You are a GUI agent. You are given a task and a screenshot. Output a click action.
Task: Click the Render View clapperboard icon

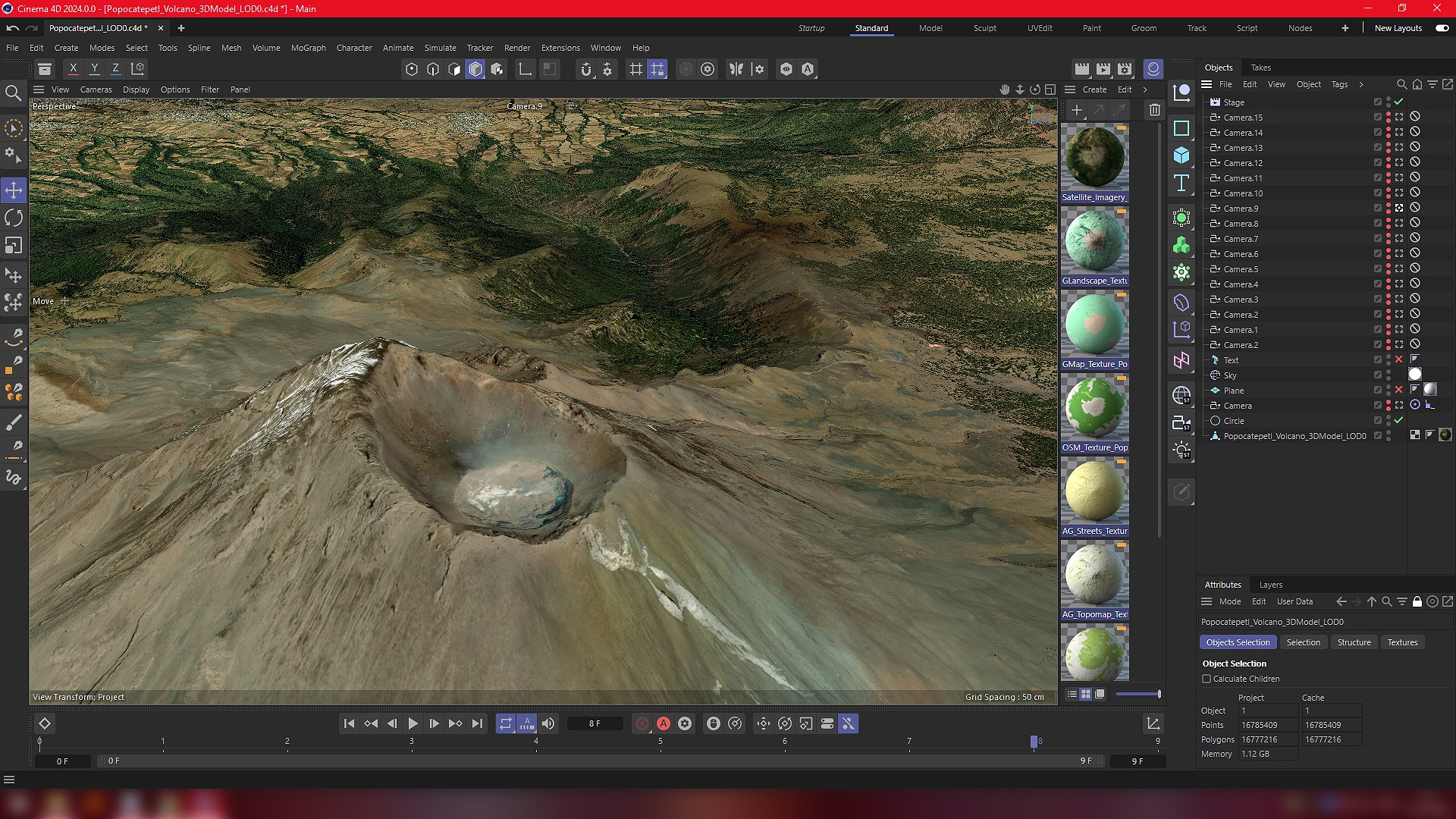point(1081,69)
